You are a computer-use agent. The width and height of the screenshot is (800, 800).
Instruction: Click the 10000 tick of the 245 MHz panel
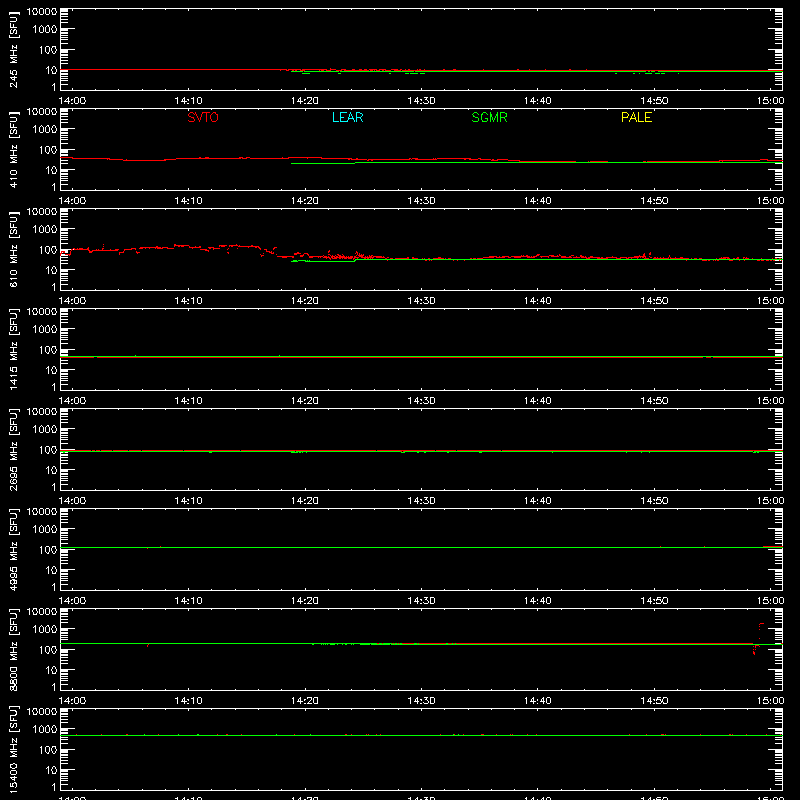pos(42,12)
